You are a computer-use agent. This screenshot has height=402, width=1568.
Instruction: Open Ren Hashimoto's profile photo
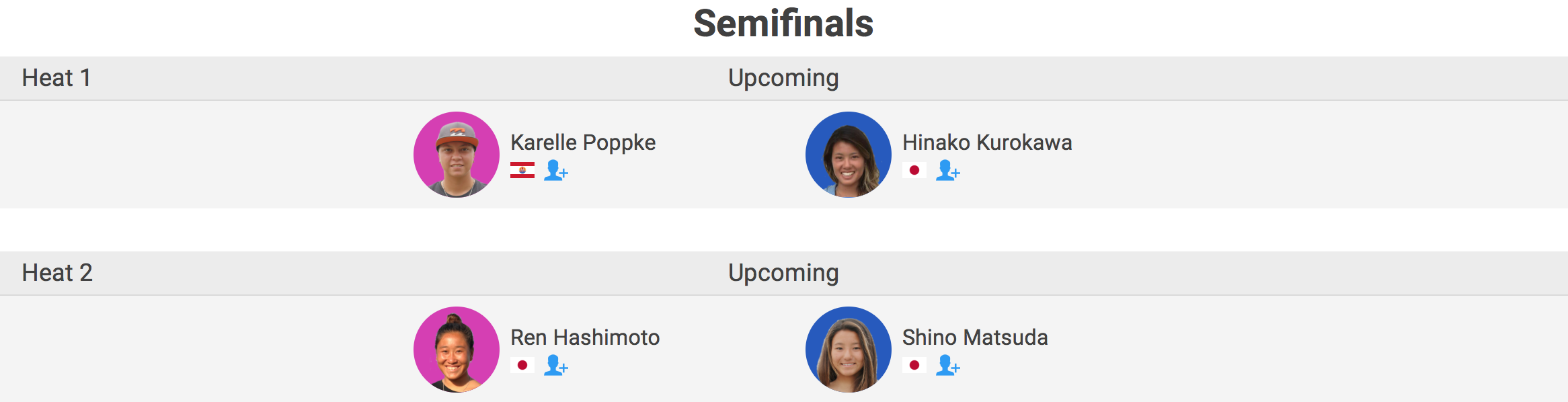point(457,350)
